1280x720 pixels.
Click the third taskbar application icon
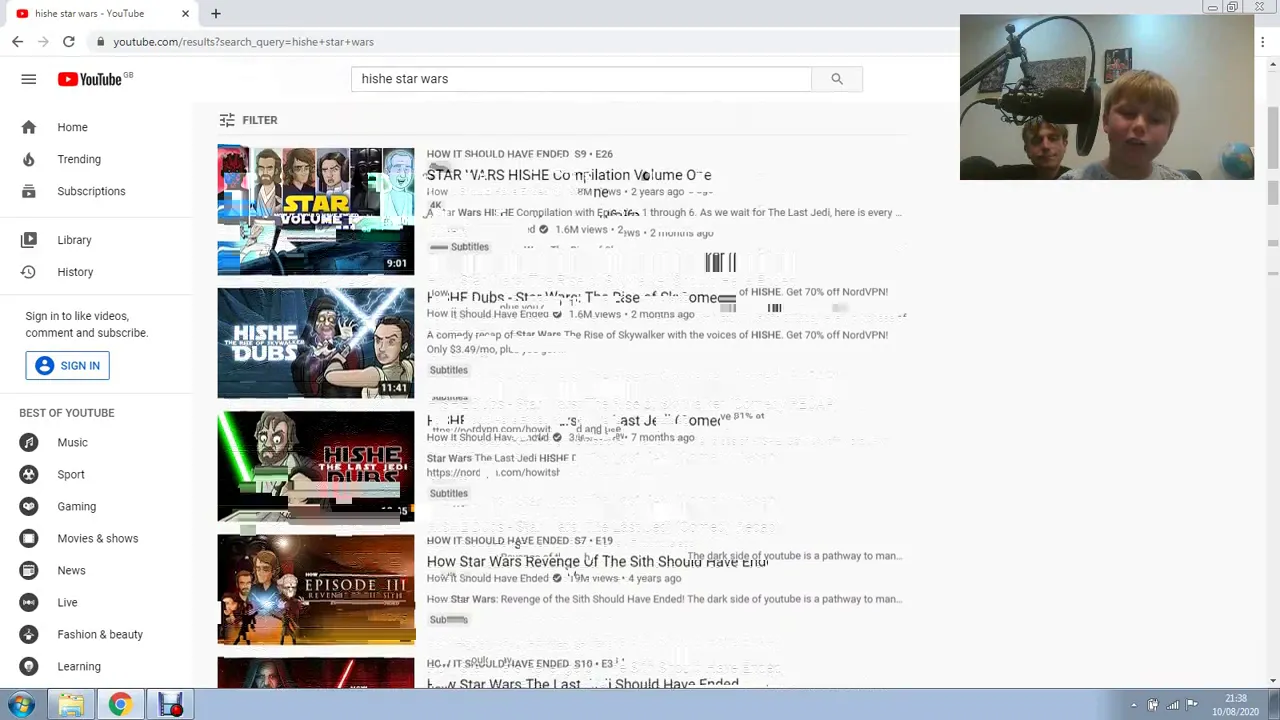click(x=170, y=705)
